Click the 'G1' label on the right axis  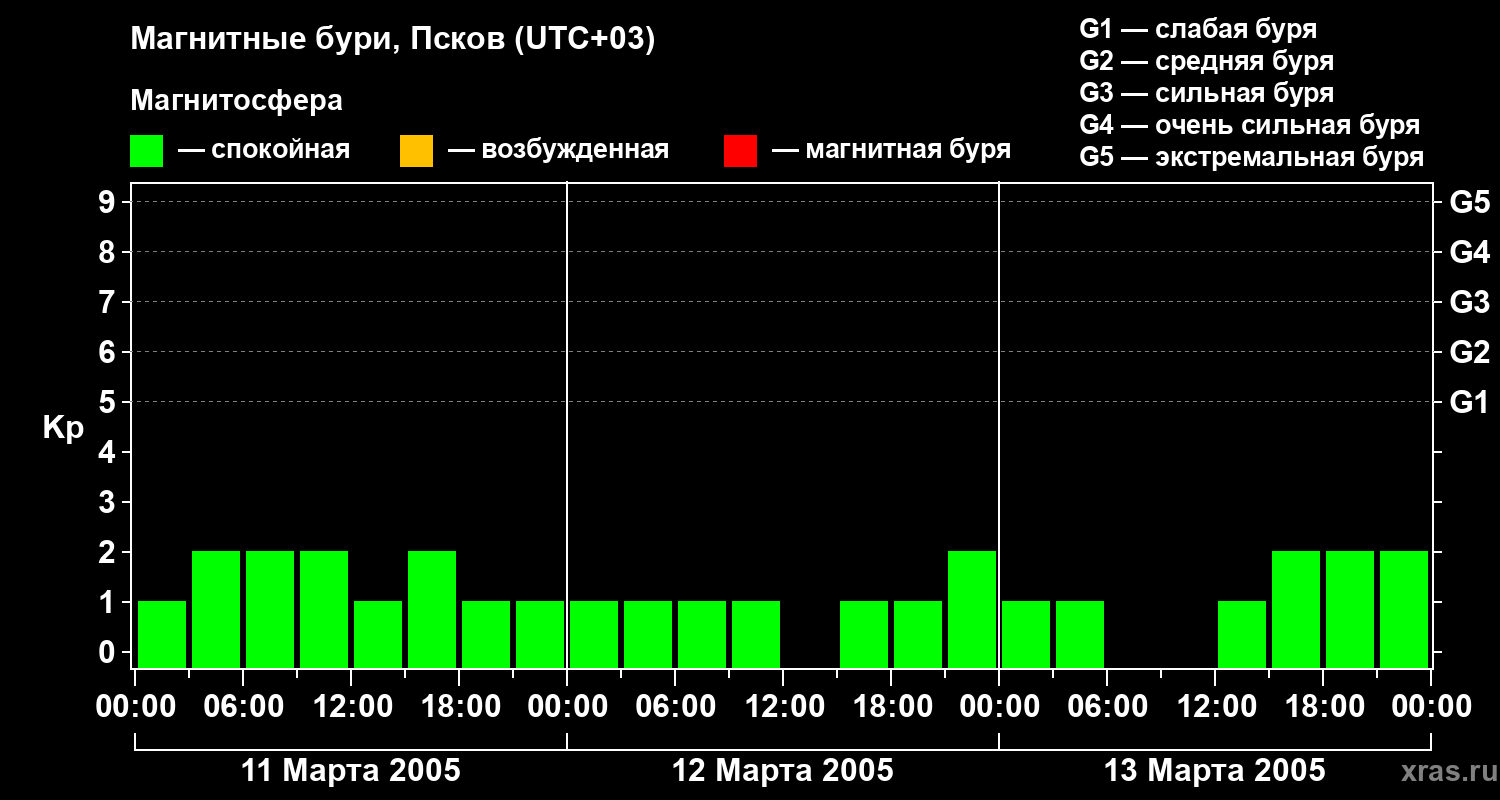click(1469, 402)
